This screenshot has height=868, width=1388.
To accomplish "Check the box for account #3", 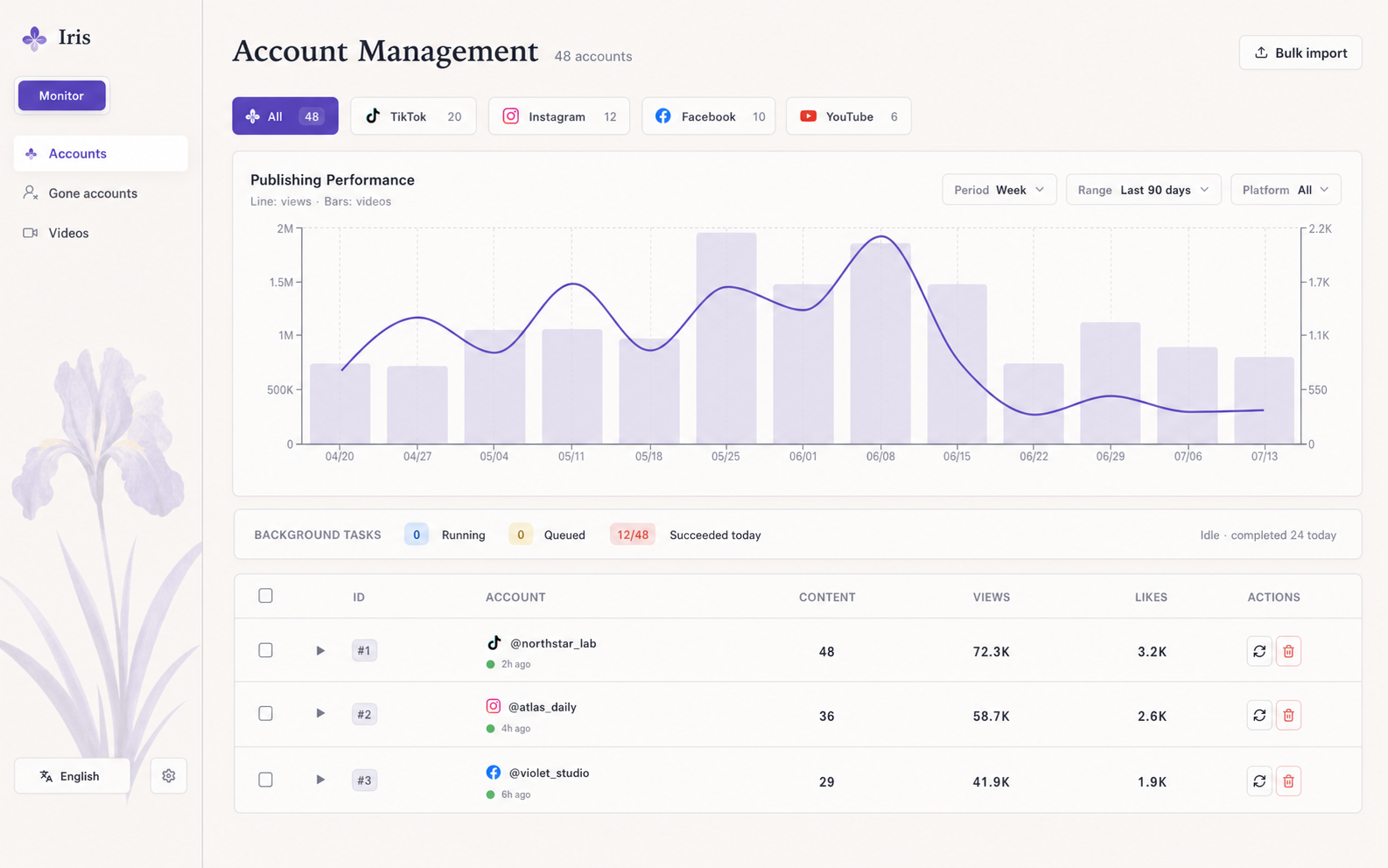I will (x=266, y=780).
